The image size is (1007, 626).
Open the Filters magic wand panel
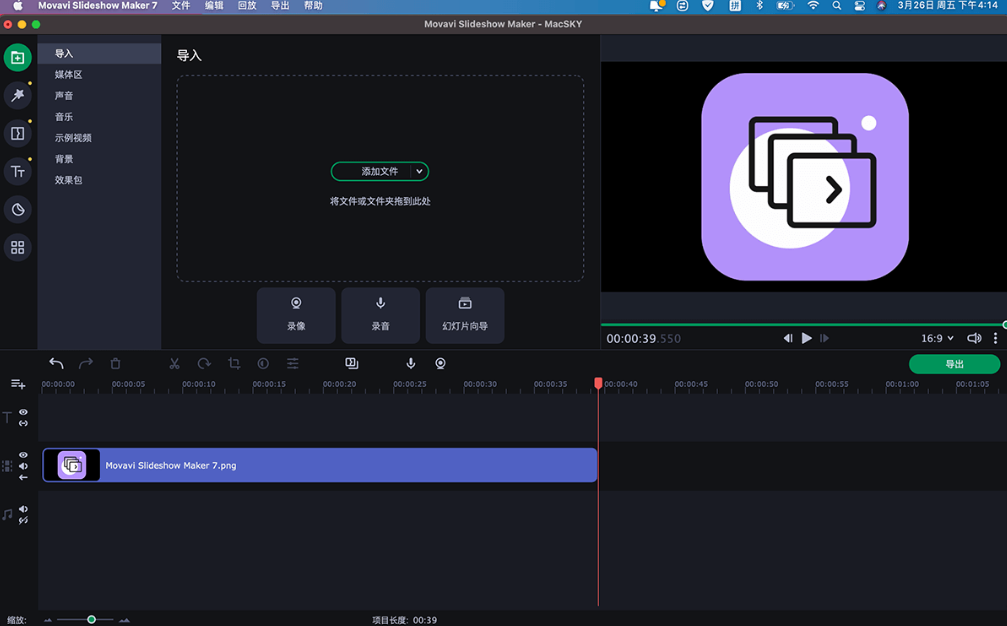coord(17,95)
